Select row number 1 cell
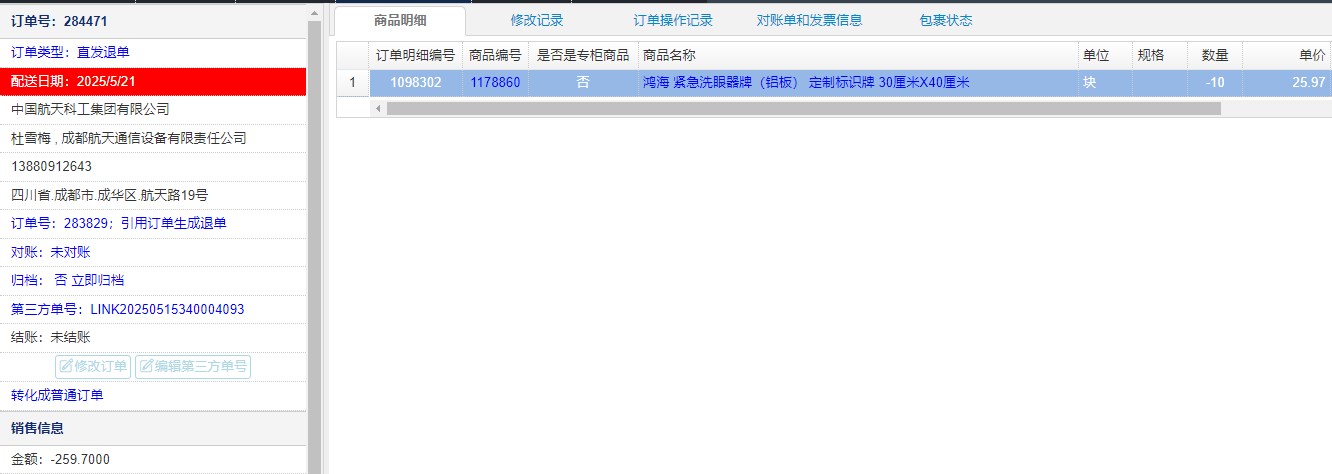The image size is (1332, 474). (352, 83)
